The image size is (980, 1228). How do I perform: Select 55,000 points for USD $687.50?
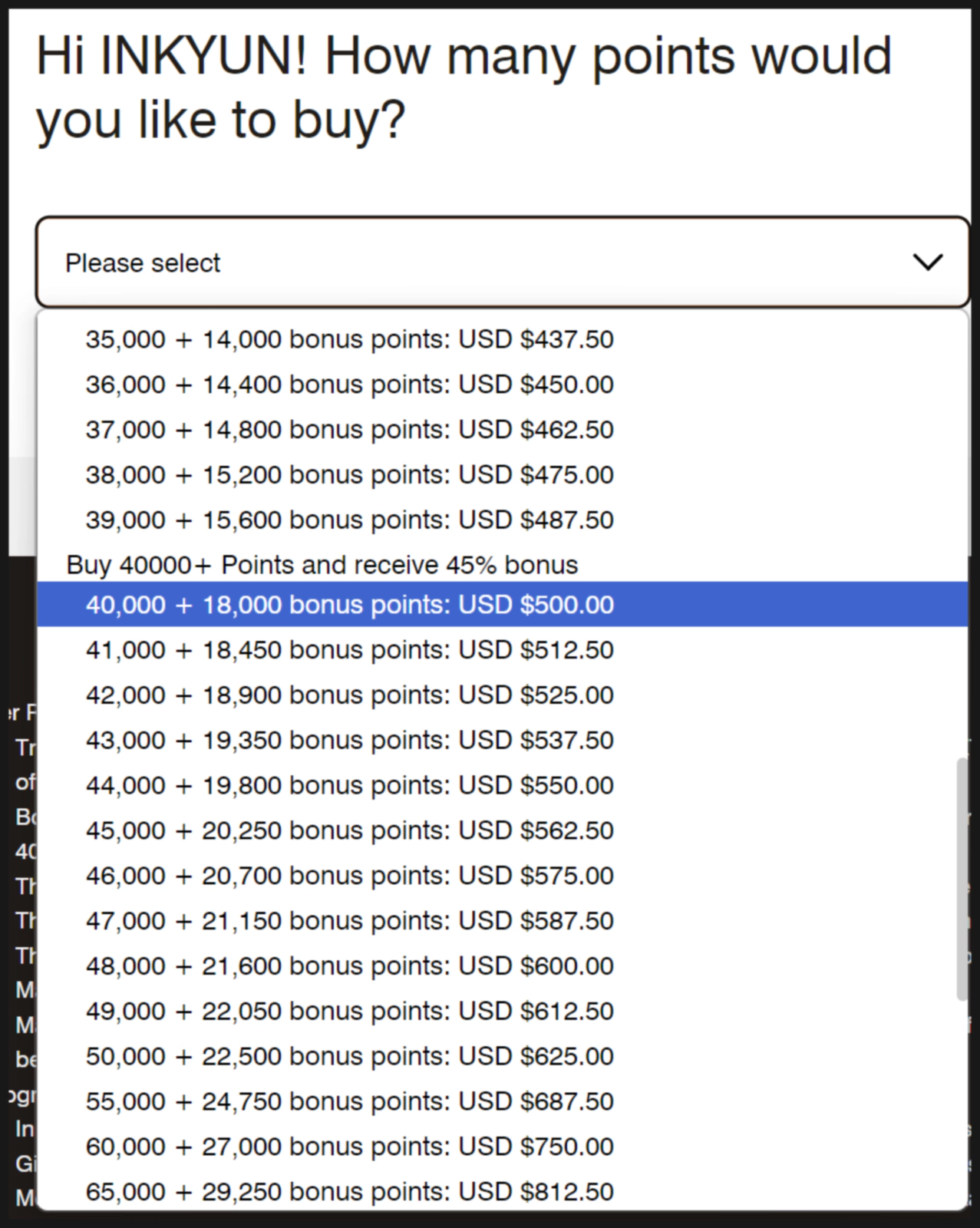click(x=349, y=1102)
